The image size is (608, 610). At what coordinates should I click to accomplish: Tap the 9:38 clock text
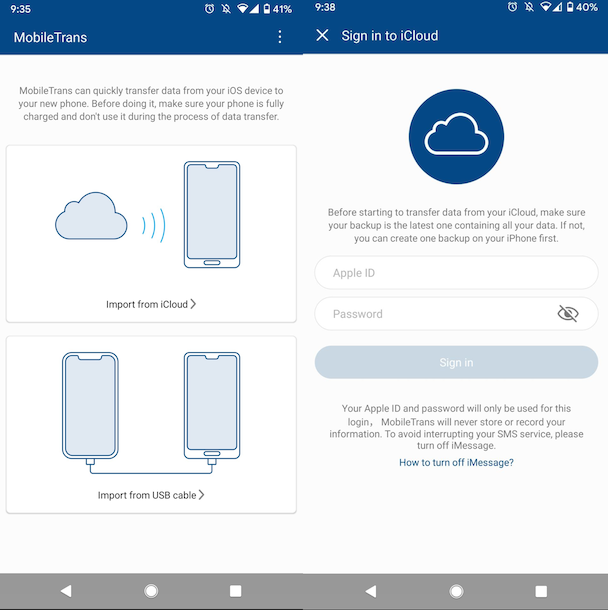click(x=325, y=7)
